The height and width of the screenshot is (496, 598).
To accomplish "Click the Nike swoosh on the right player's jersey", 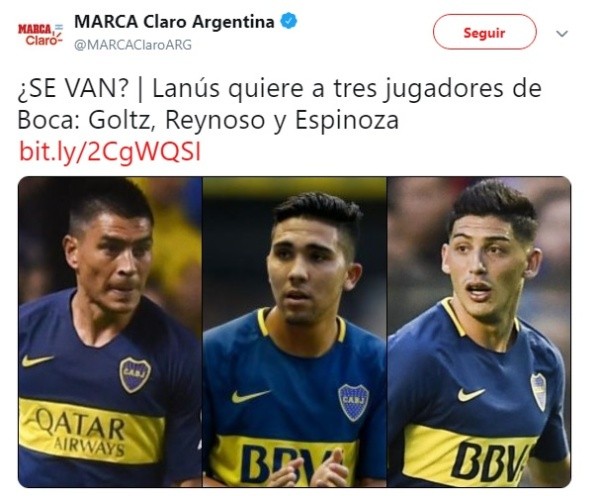I will click(x=471, y=394).
